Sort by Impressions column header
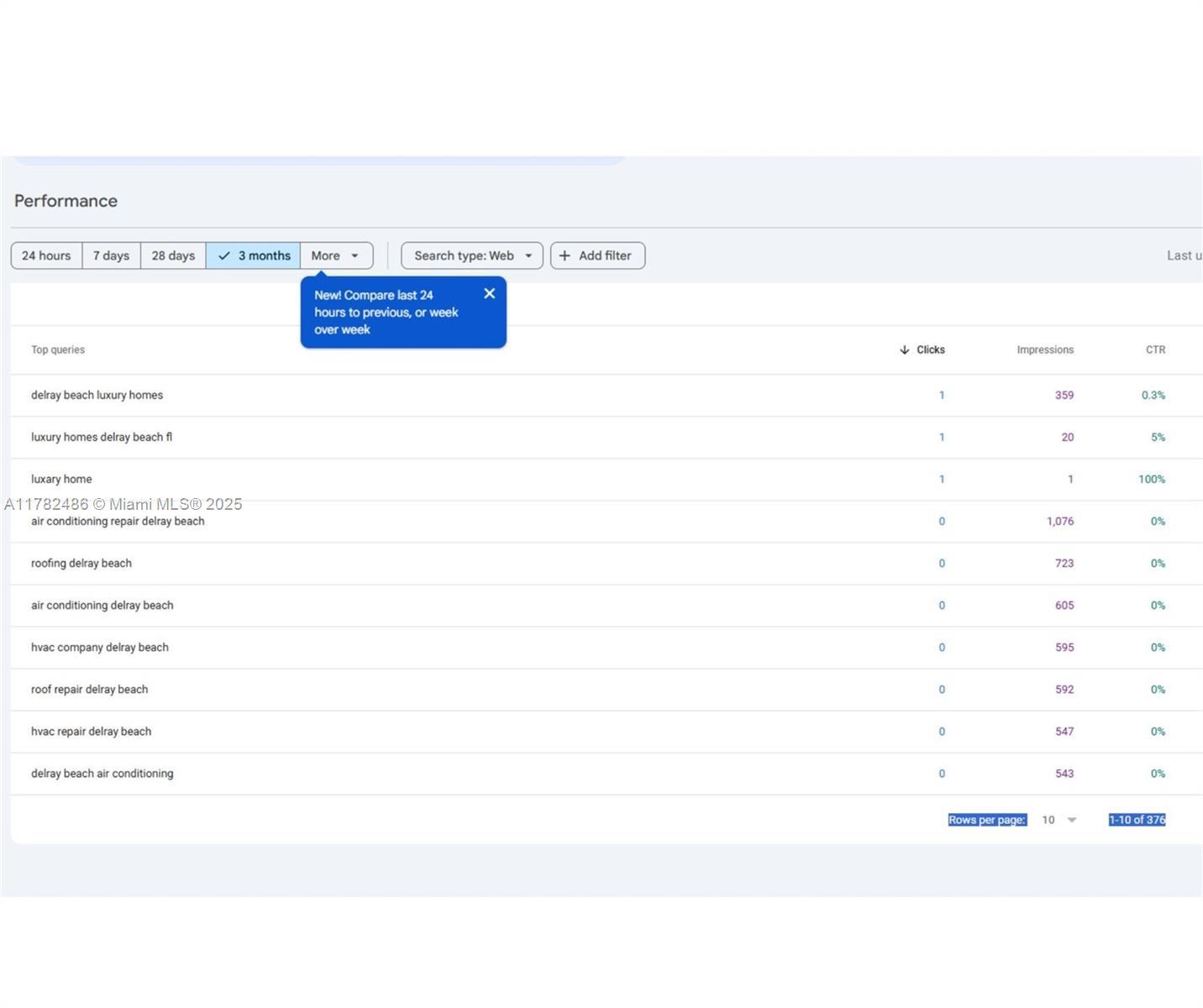 click(1044, 350)
